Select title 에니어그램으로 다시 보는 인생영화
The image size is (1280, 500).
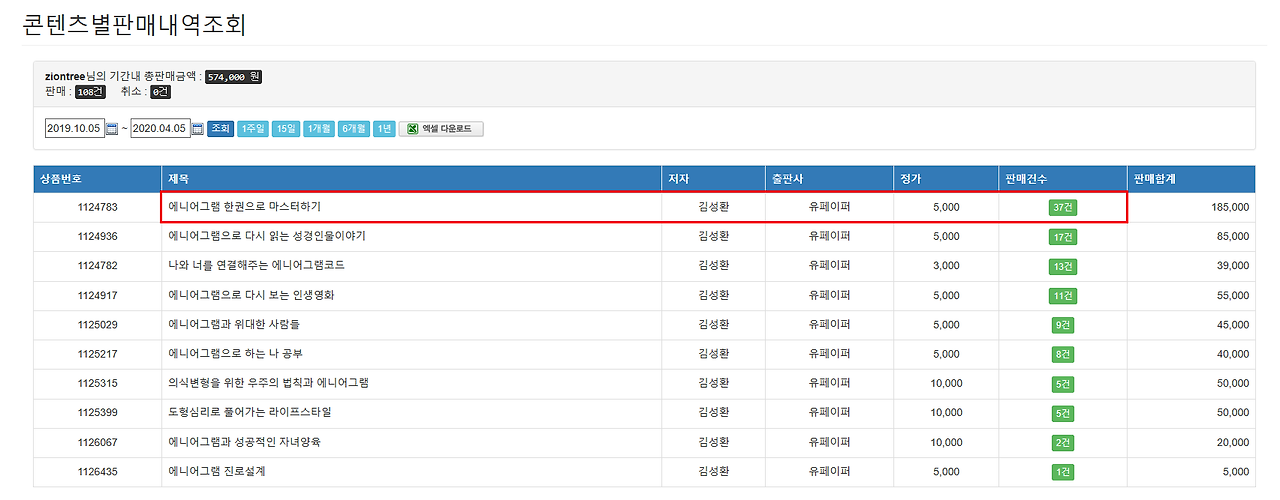click(x=251, y=296)
